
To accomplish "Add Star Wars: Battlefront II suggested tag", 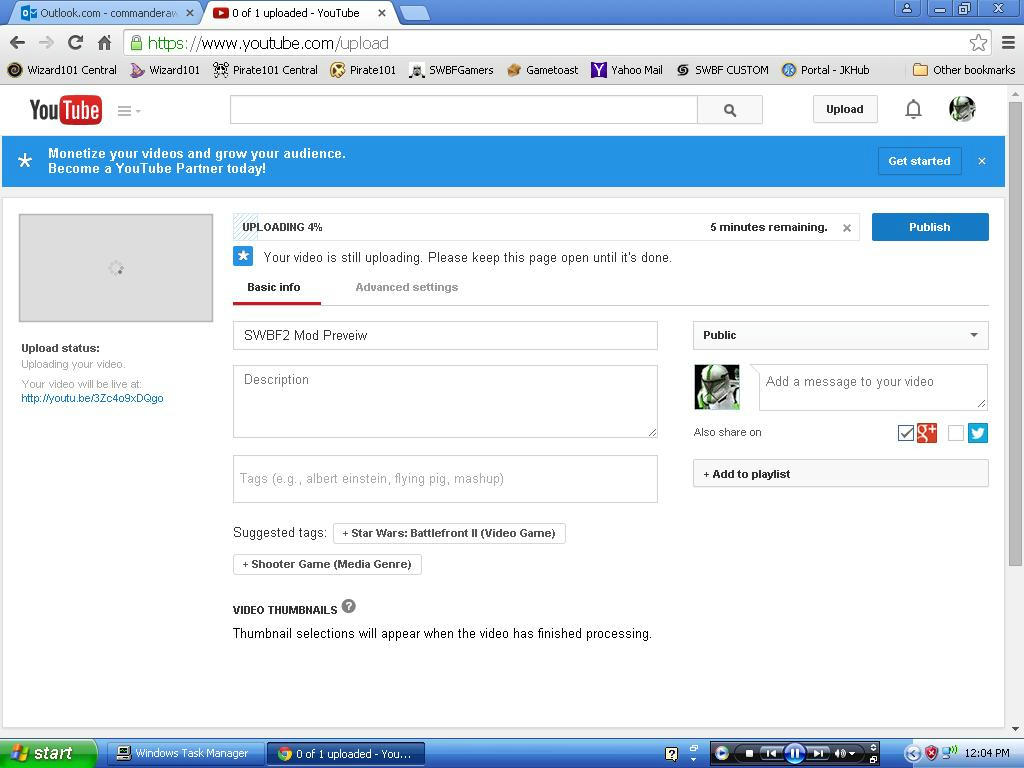I will click(x=449, y=533).
